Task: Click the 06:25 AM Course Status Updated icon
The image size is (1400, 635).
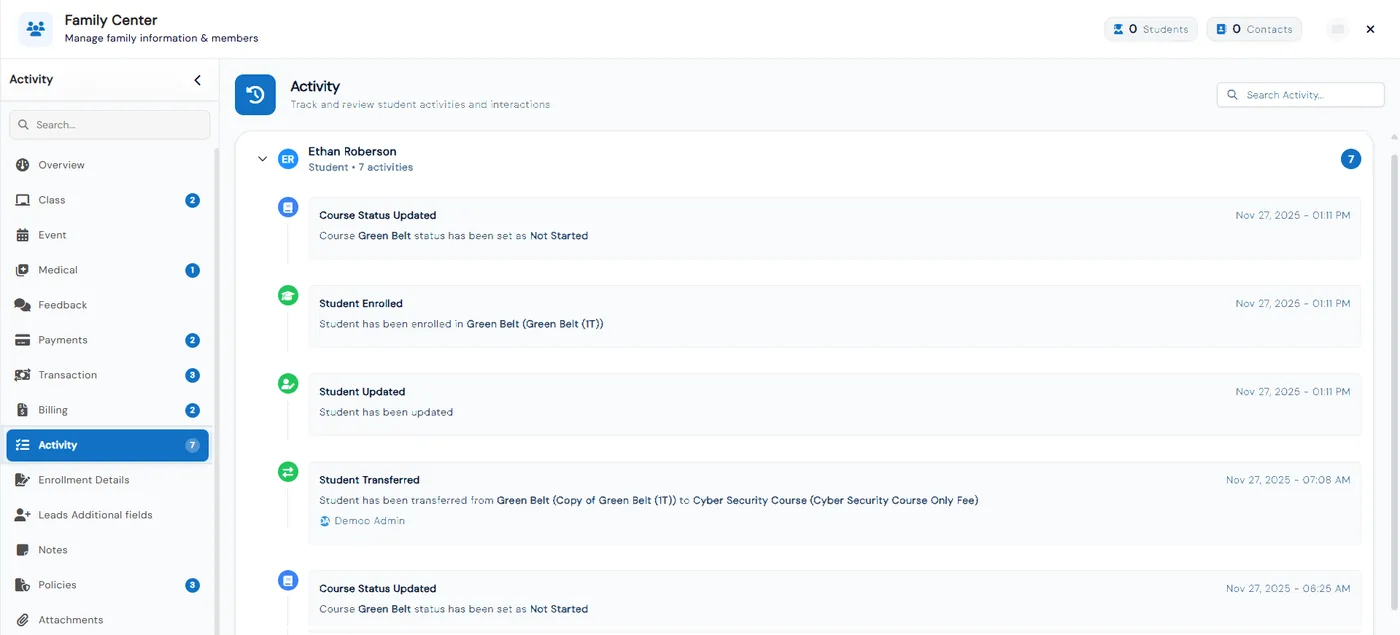Action: click(288, 580)
